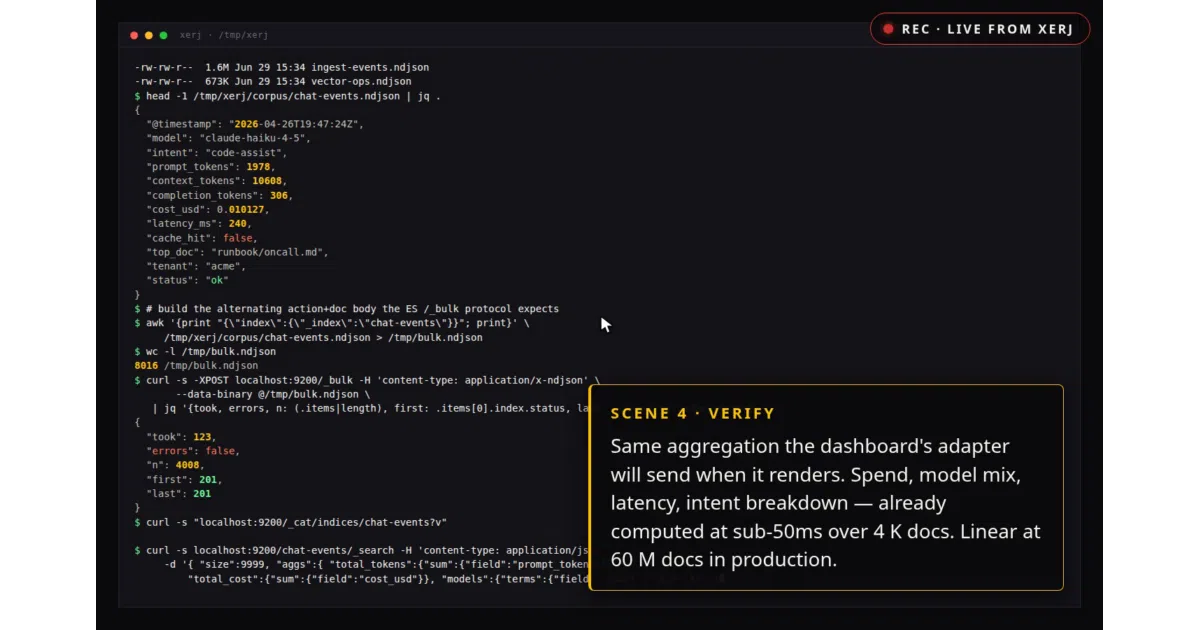Click the 'curl -s -XPOST localhost:9200/_bulk' command
The width and height of the screenshot is (1200, 630).
(367, 380)
